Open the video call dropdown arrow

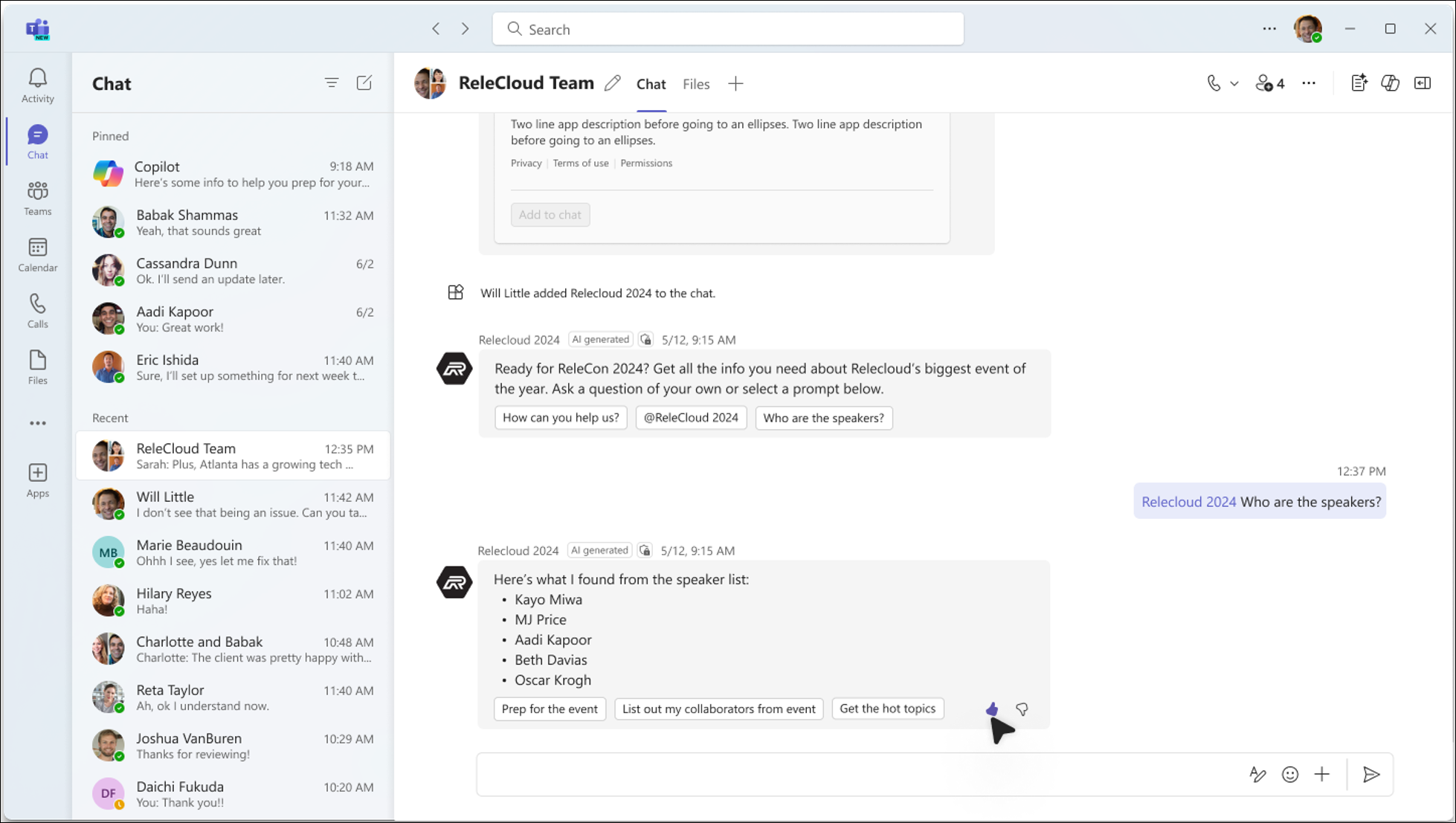coord(1234,83)
